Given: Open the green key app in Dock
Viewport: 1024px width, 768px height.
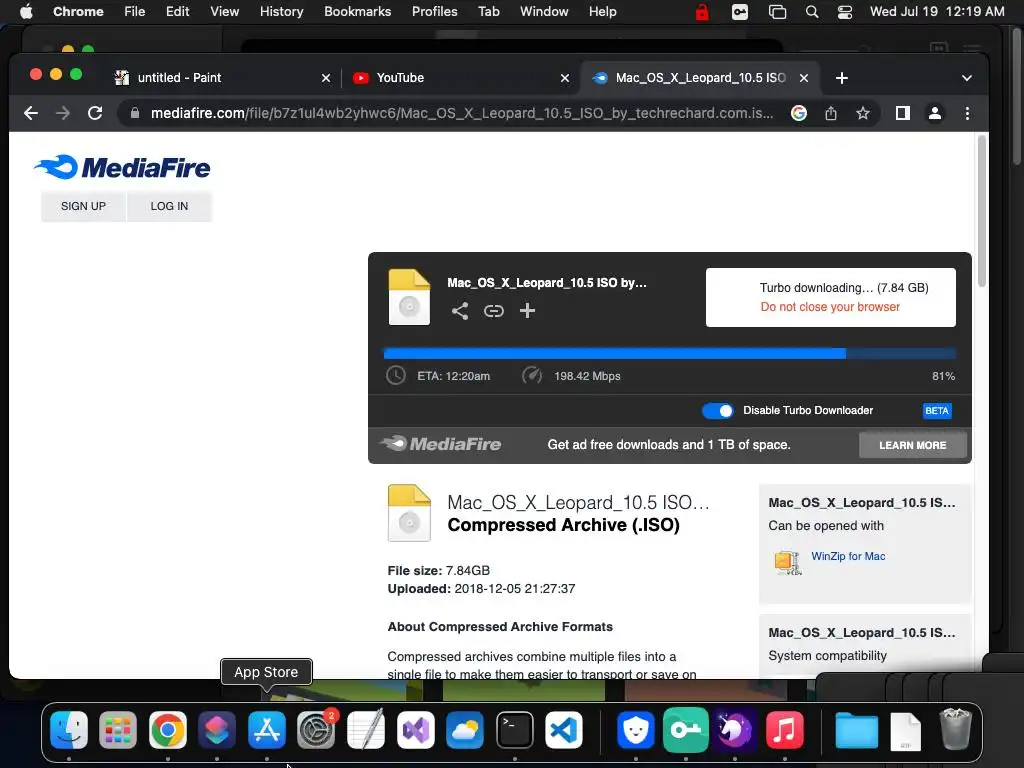Looking at the screenshot, I should pos(685,729).
